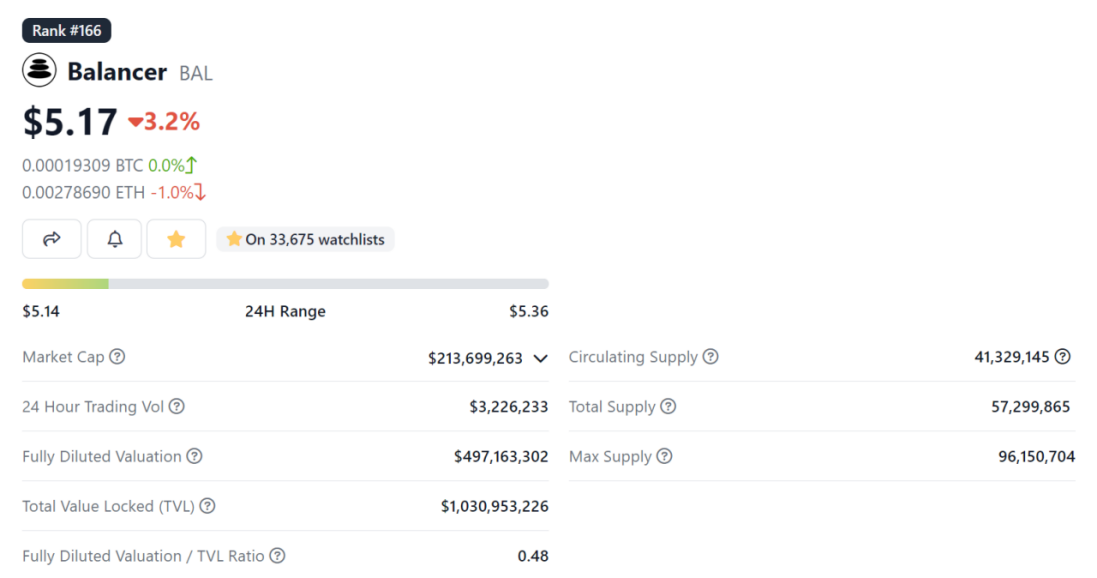The width and height of the screenshot is (1097, 578).
Task: Click the share arrow icon button
Action: 52,239
